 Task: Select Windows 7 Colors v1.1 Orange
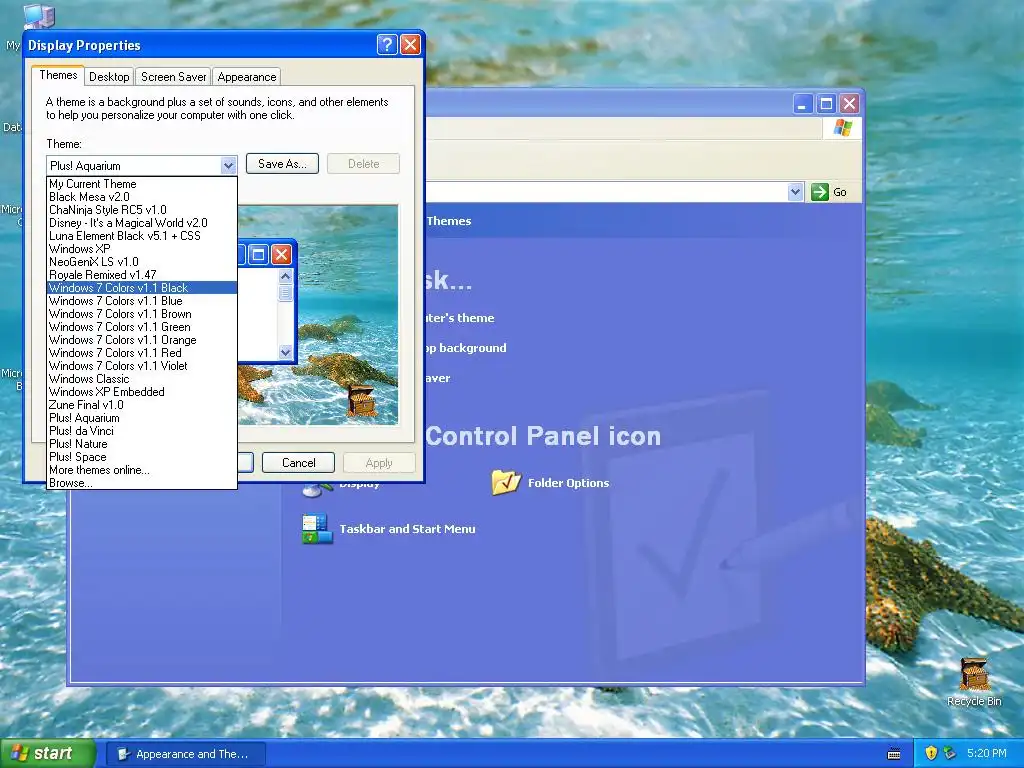(x=142, y=340)
